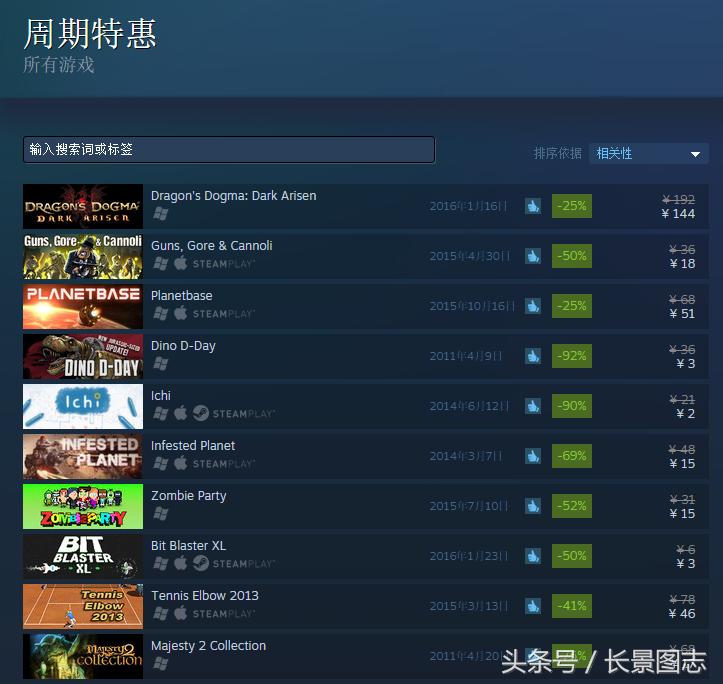Click the -92% discount badge for Dino D-Day
The image size is (723, 684).
click(572, 356)
